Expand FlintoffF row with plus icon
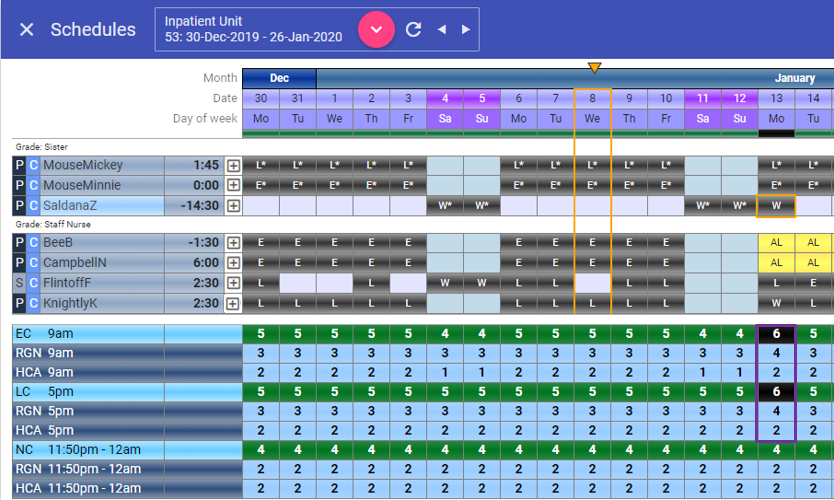 click(233, 282)
